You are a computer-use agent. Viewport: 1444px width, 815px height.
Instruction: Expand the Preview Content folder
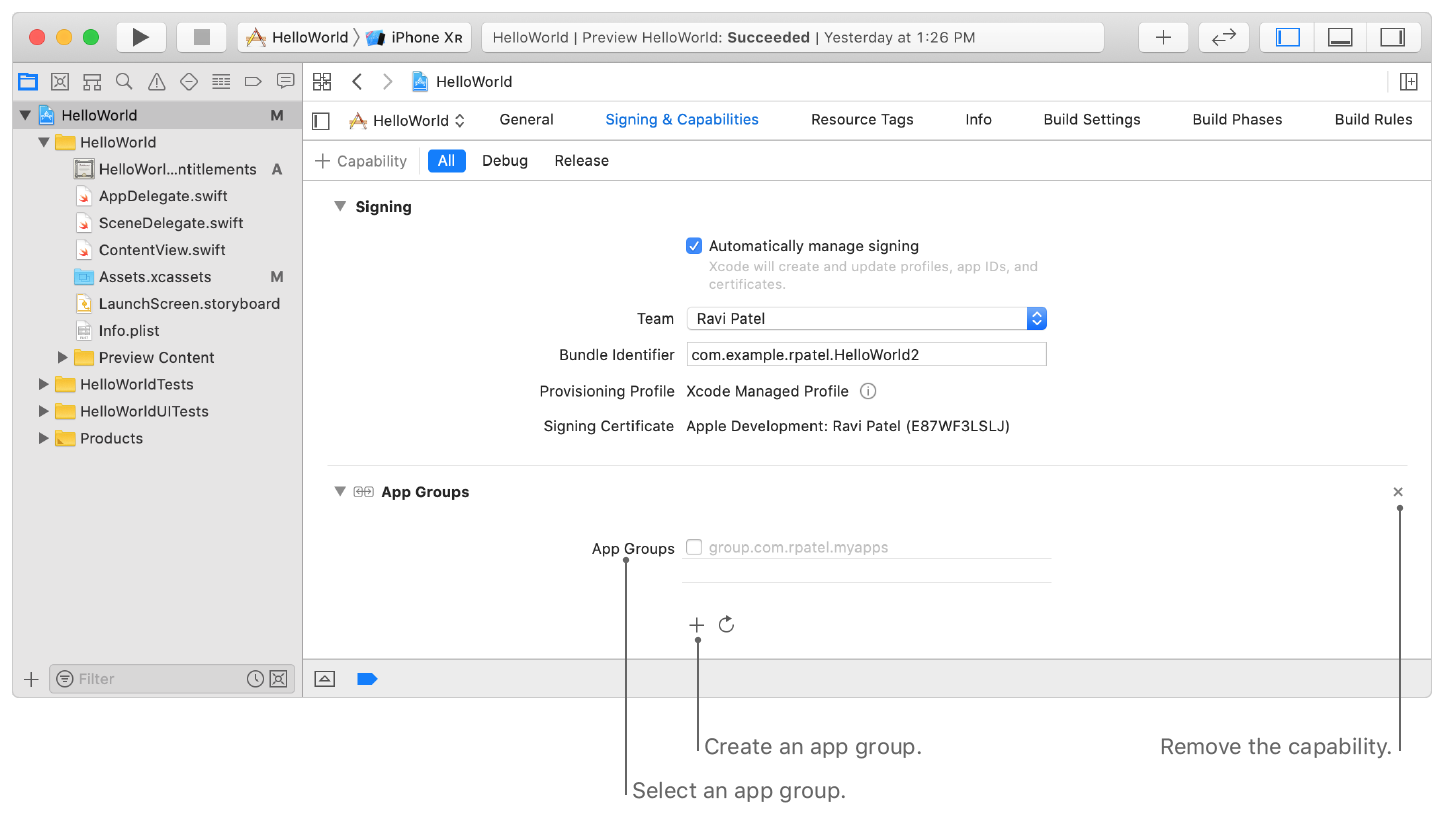pyautogui.click(x=62, y=357)
